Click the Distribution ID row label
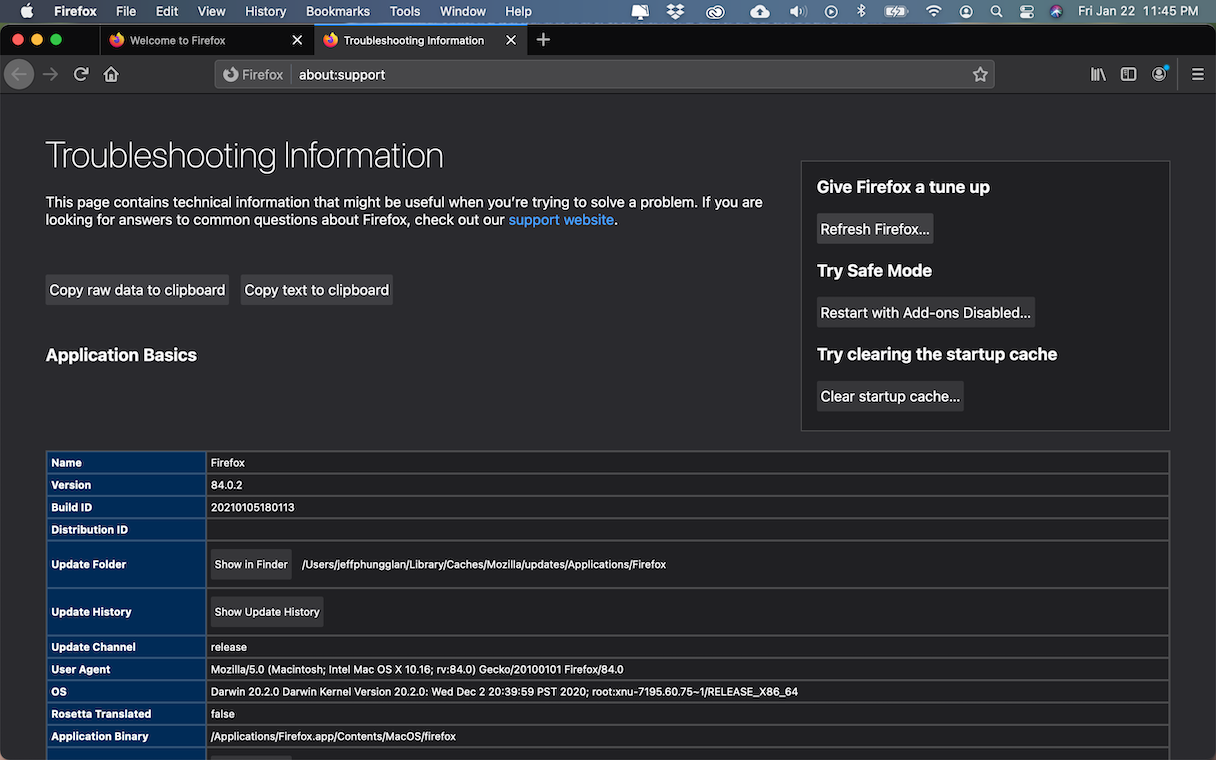Viewport: 1216px width, 760px height. point(90,529)
